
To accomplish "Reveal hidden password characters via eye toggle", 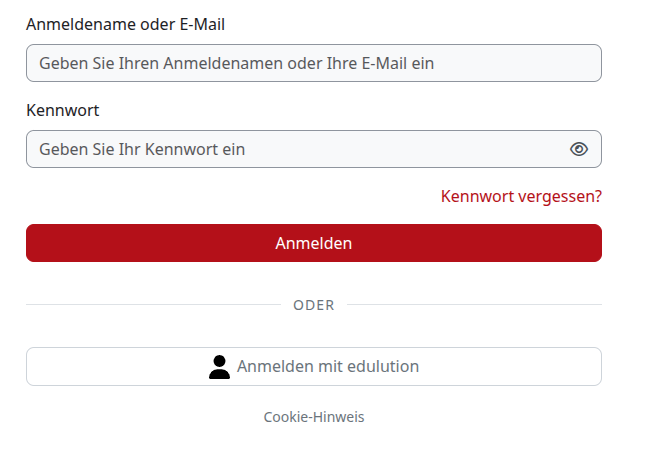I will coord(579,149).
